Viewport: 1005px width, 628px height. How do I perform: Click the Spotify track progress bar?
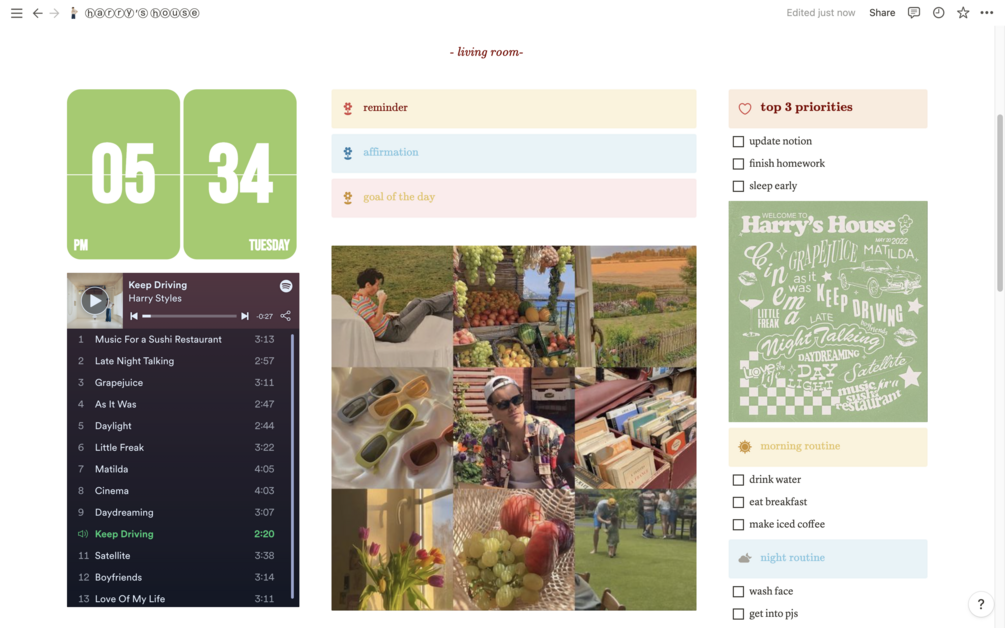[189, 316]
